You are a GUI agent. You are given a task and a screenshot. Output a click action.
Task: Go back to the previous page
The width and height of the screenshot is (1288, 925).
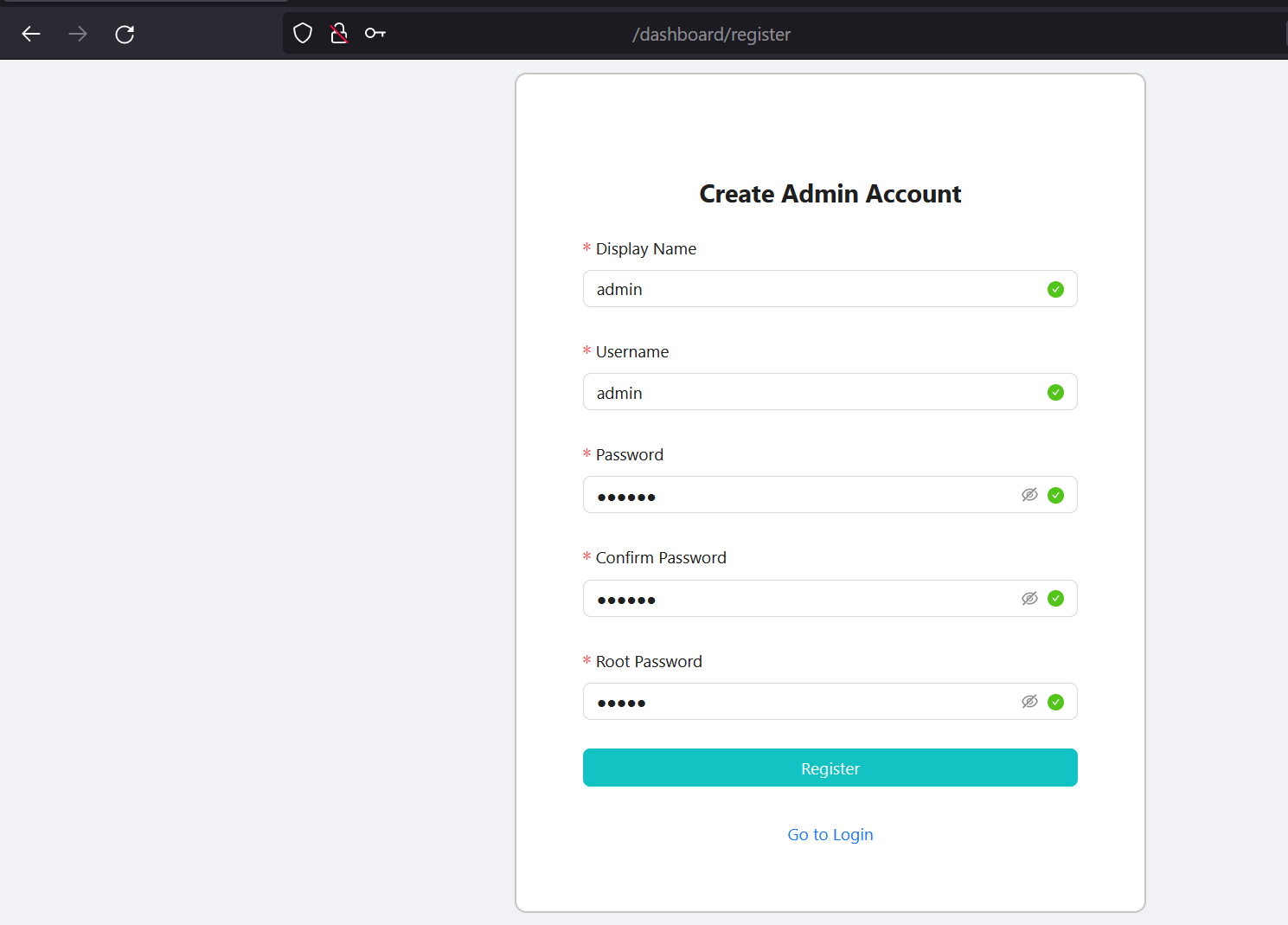pos(31,34)
